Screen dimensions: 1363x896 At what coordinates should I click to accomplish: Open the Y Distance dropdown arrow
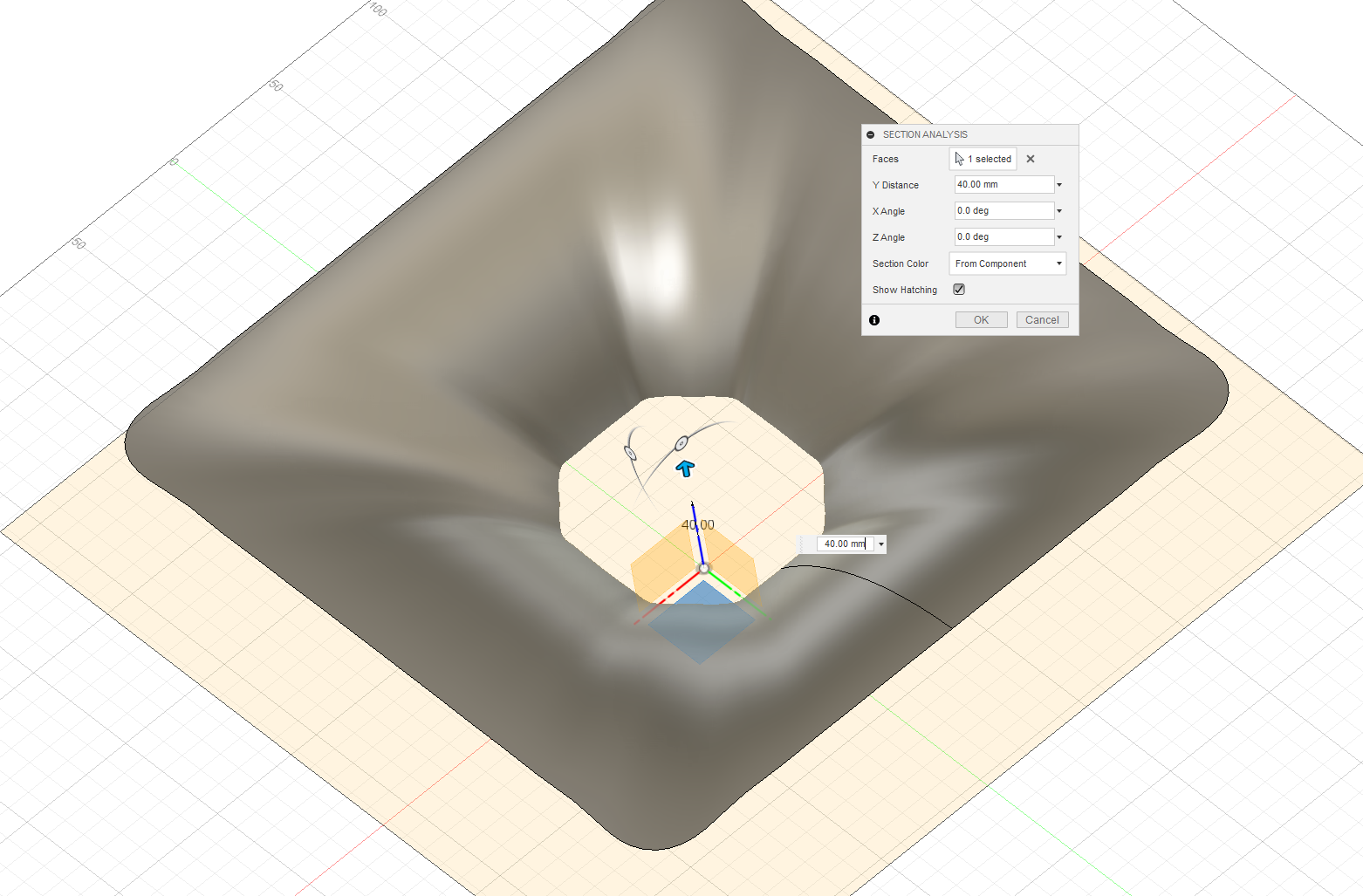tap(1059, 185)
